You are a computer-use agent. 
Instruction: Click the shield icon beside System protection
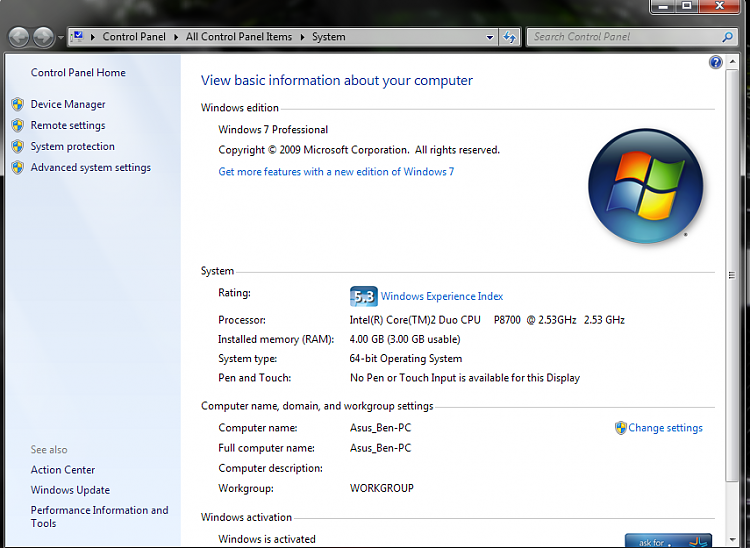click(18, 146)
